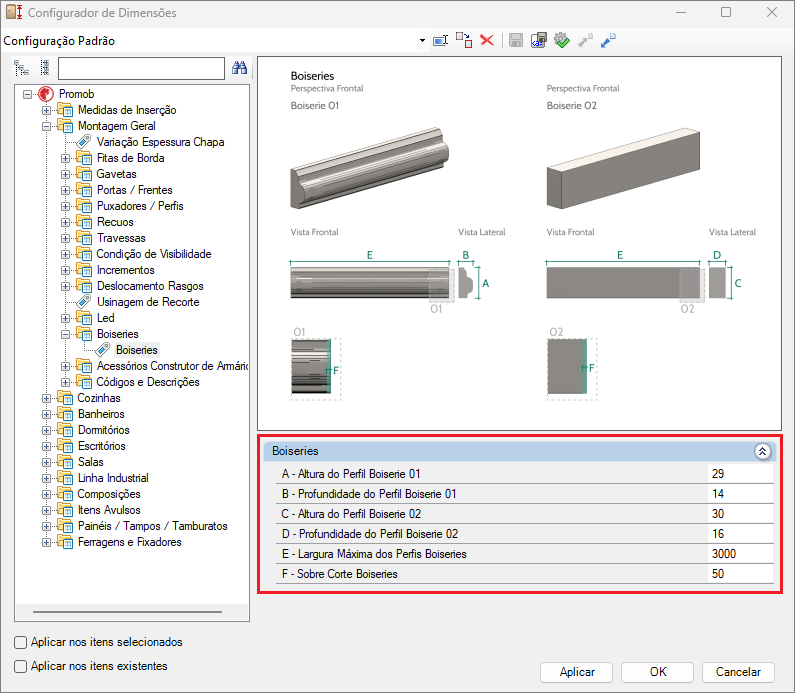Select the Condição de Visibilidade tree item
The height and width of the screenshot is (693, 795).
(154, 254)
